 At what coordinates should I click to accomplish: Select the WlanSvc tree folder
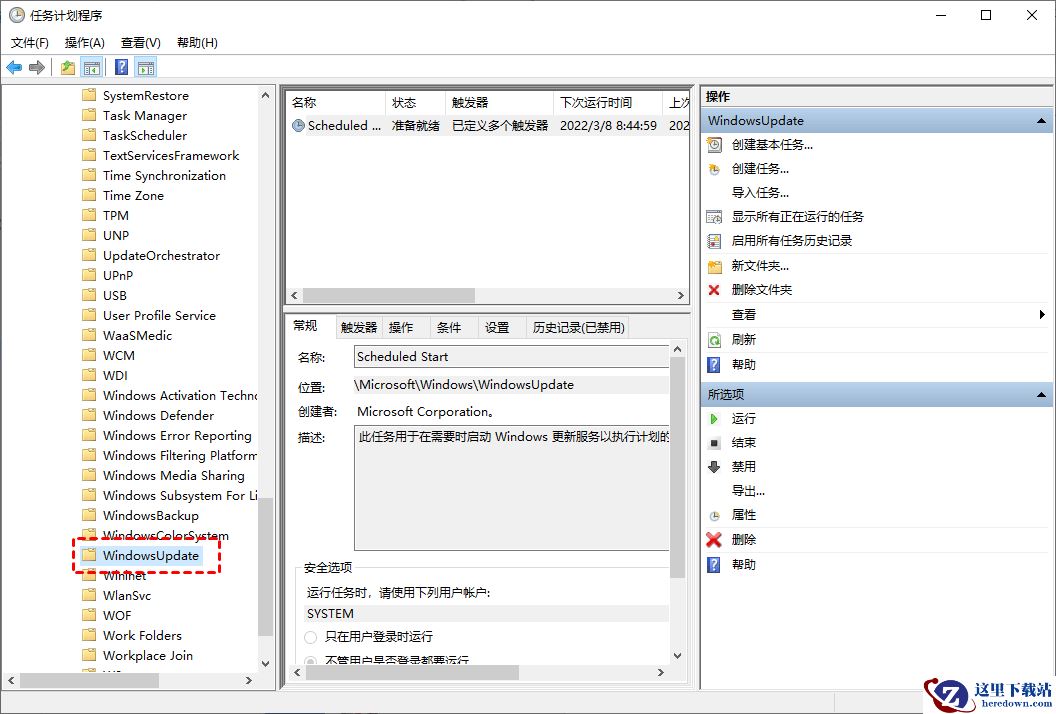[127, 596]
